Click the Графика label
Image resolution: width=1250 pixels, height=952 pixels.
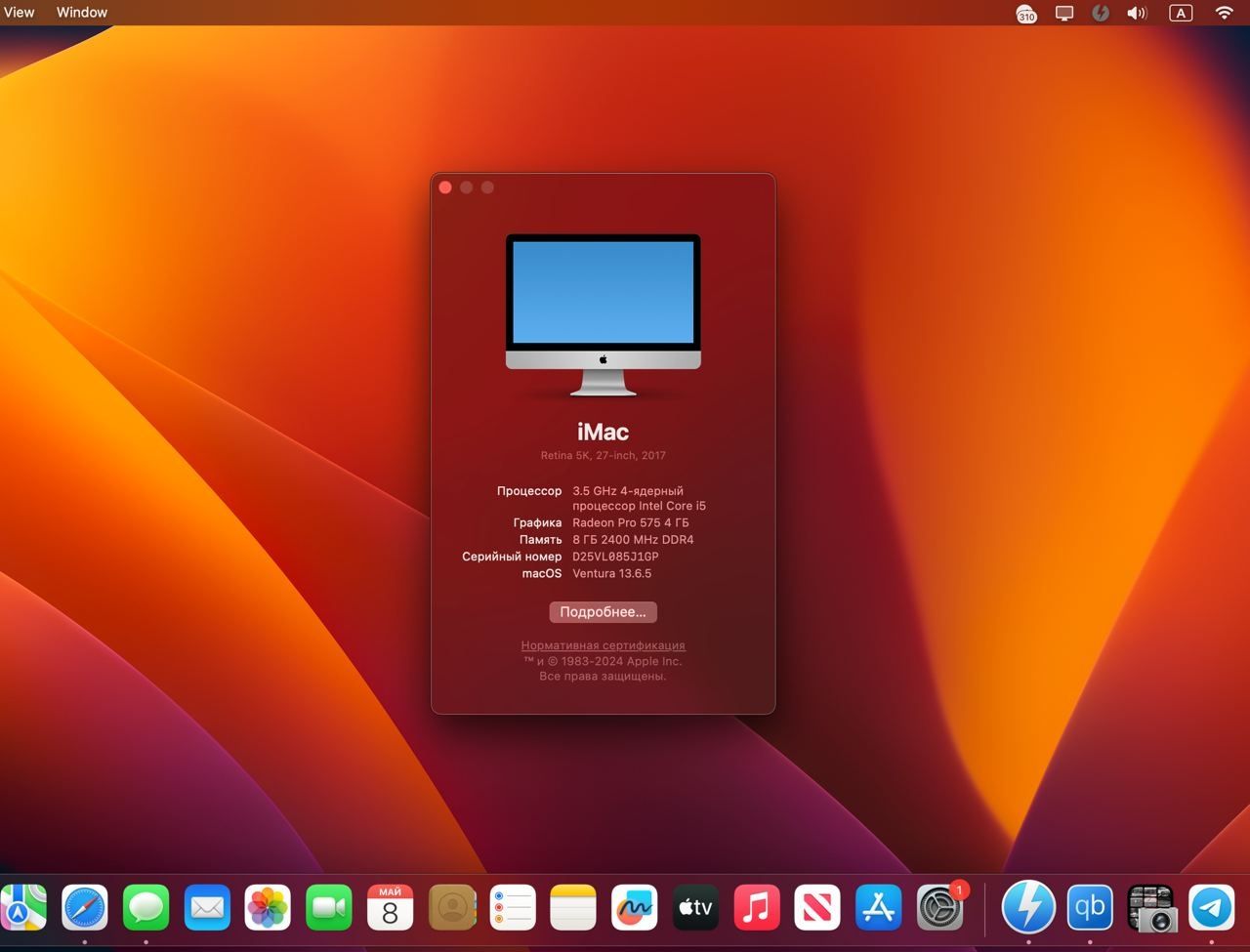click(x=537, y=522)
